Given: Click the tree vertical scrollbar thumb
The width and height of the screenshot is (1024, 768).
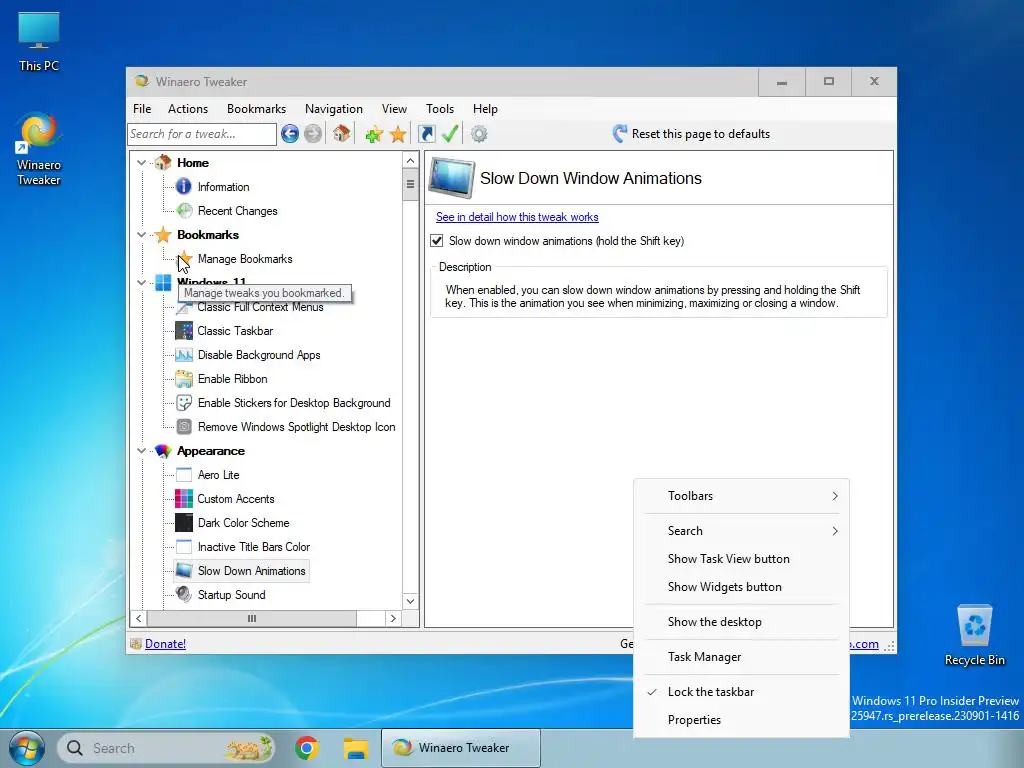Looking at the screenshot, I should coord(410,184).
